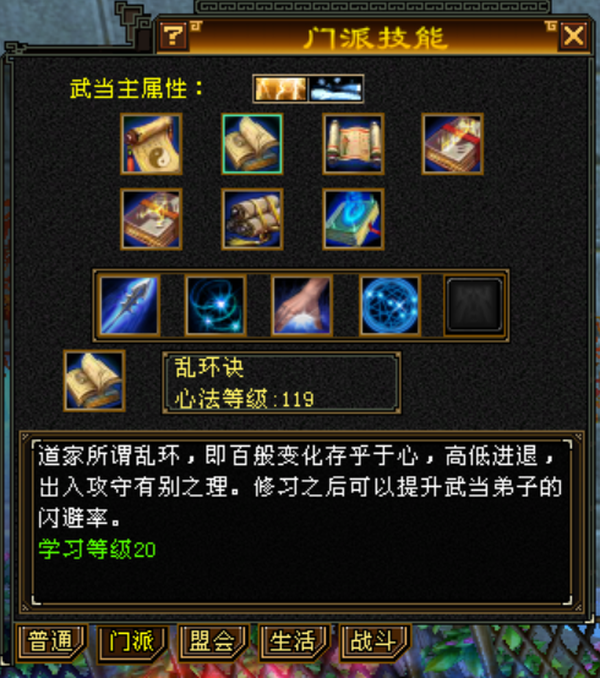The height and width of the screenshot is (678, 600).
Task: Activate the flying sword skill icon
Action: (129, 305)
